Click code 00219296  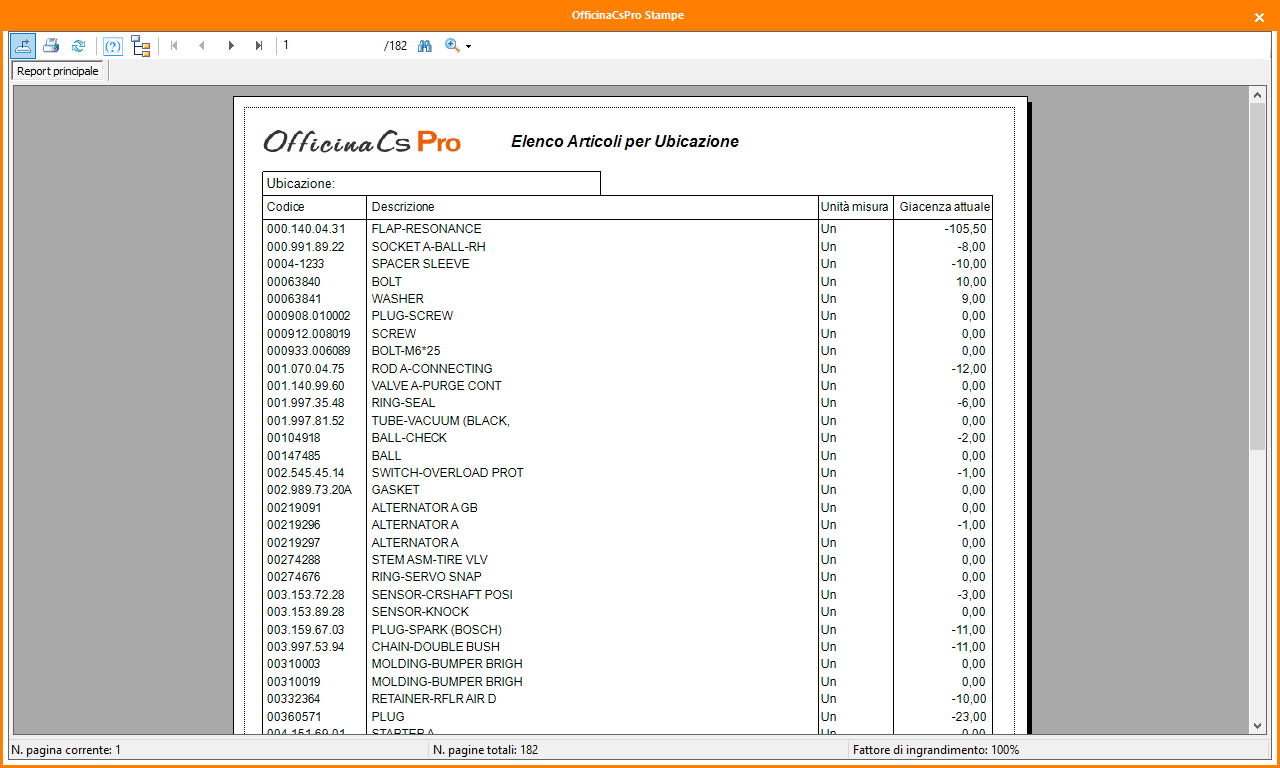coord(294,525)
